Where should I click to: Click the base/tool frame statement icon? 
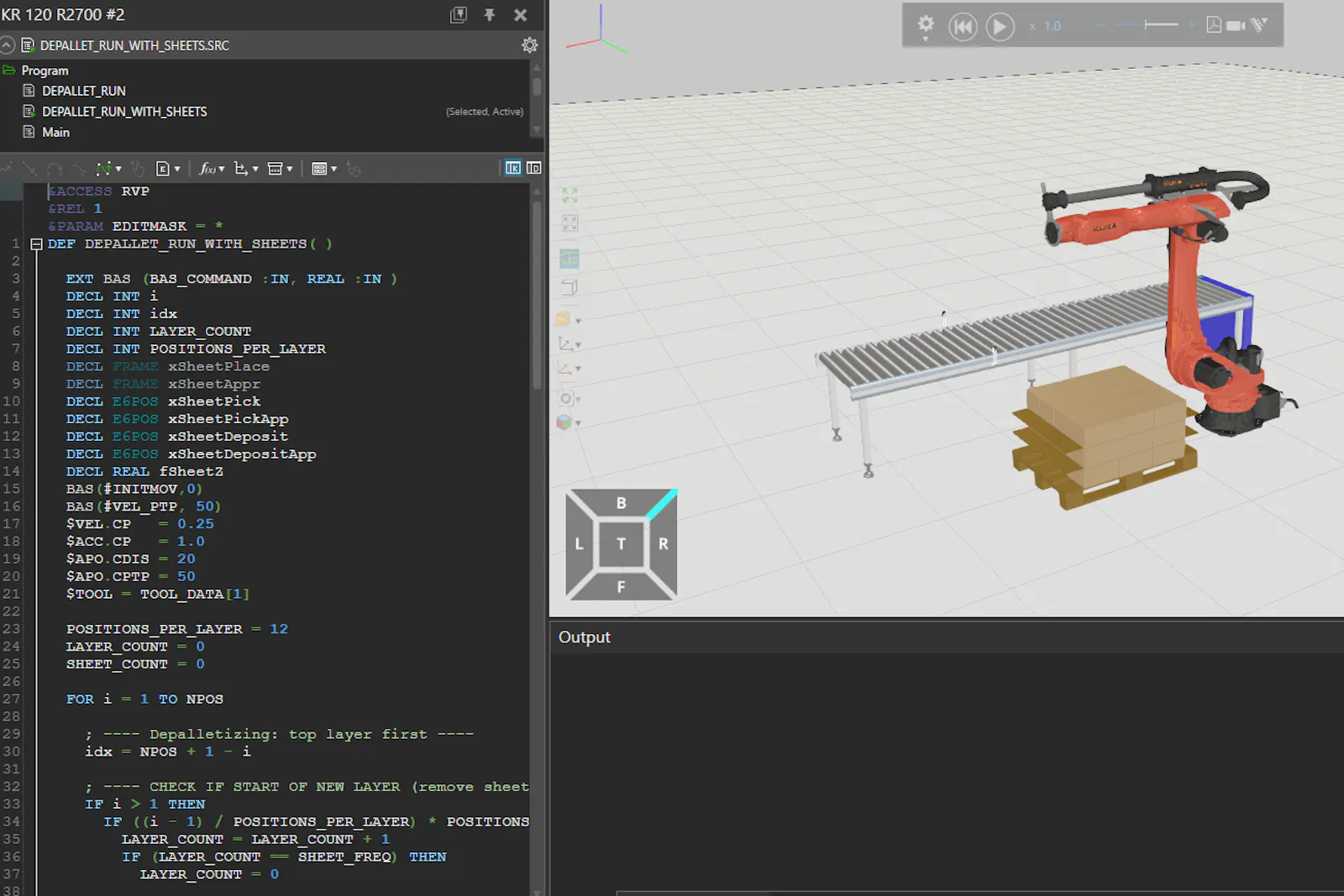pyautogui.click(x=241, y=169)
